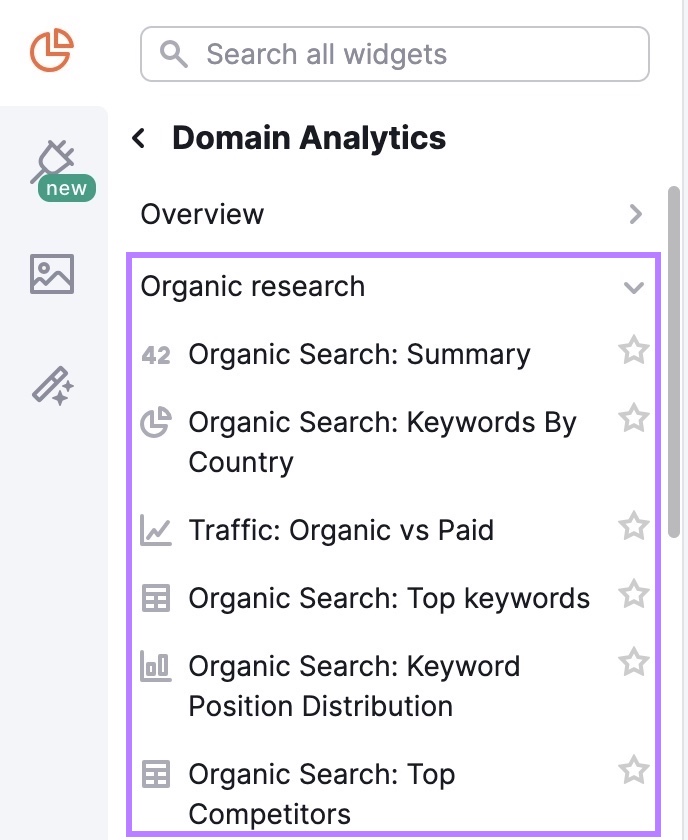Image resolution: width=688 pixels, height=840 pixels.
Task: Add Organic Search: Keyword Position Distribution widget
Action: (354, 686)
